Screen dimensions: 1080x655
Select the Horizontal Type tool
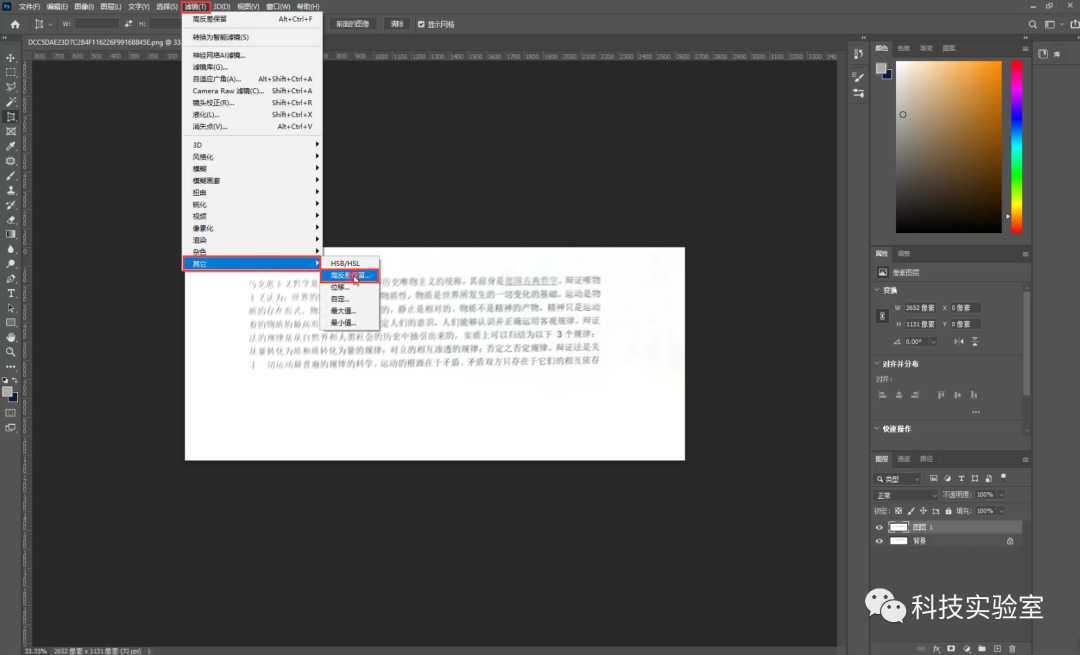[11, 293]
